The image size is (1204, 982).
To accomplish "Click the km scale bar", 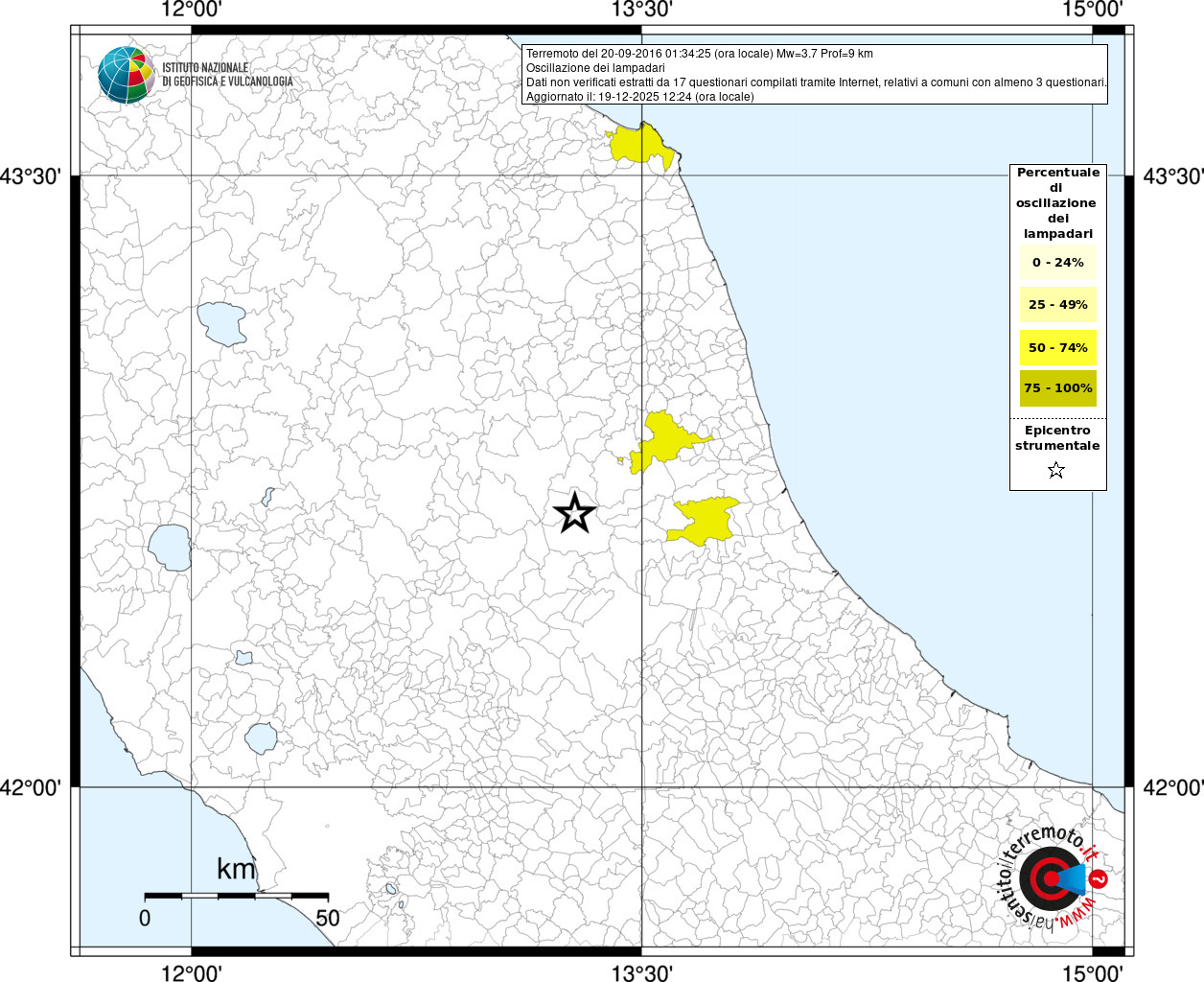I will (236, 895).
